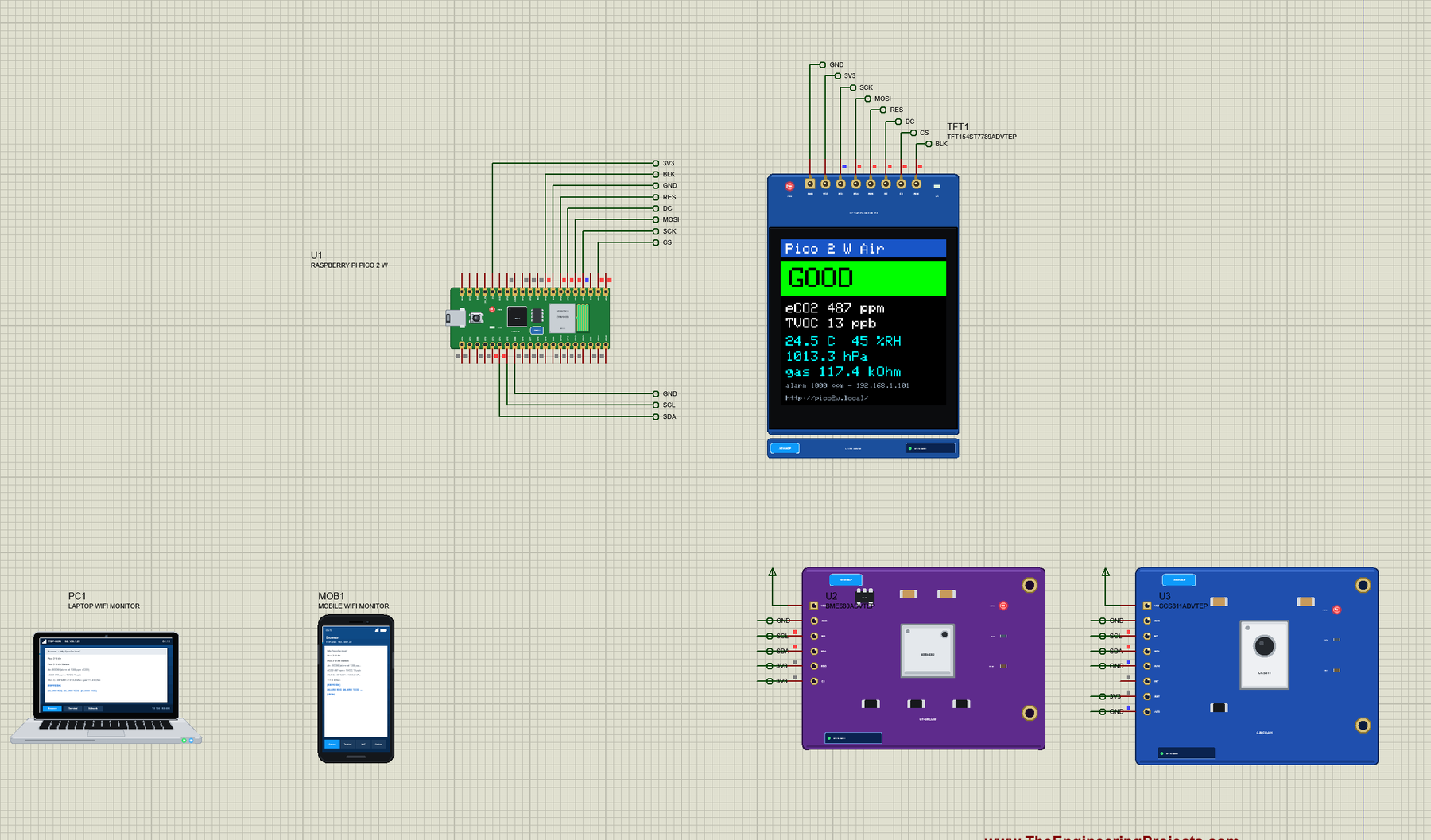1431x840 pixels.
Task: Click the power arrow terminal above BME680 wiring
Action: click(x=772, y=571)
